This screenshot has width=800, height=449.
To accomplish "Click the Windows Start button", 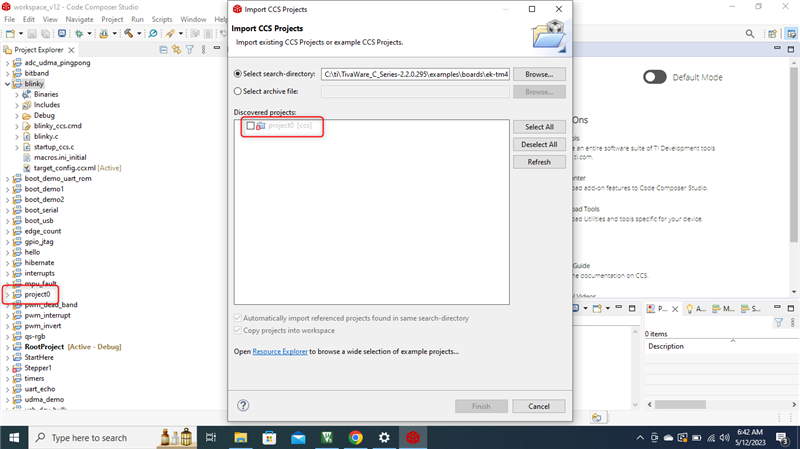I will point(14,438).
